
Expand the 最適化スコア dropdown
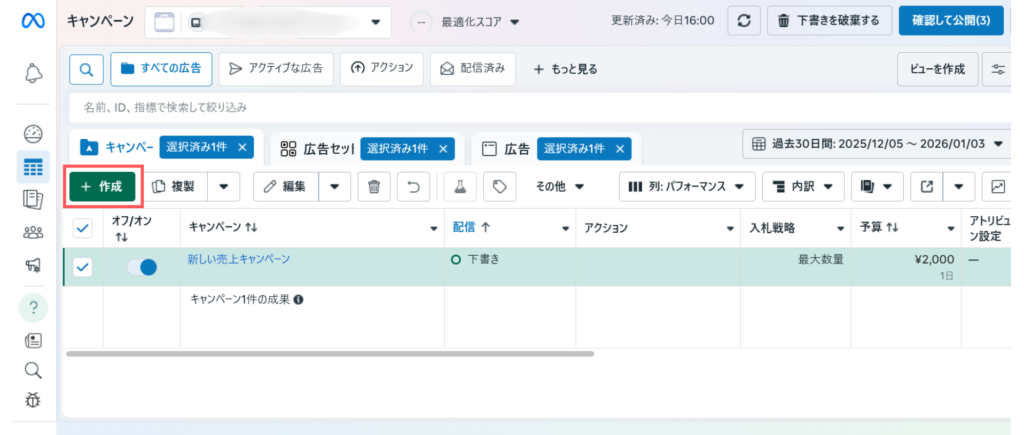tap(480, 22)
